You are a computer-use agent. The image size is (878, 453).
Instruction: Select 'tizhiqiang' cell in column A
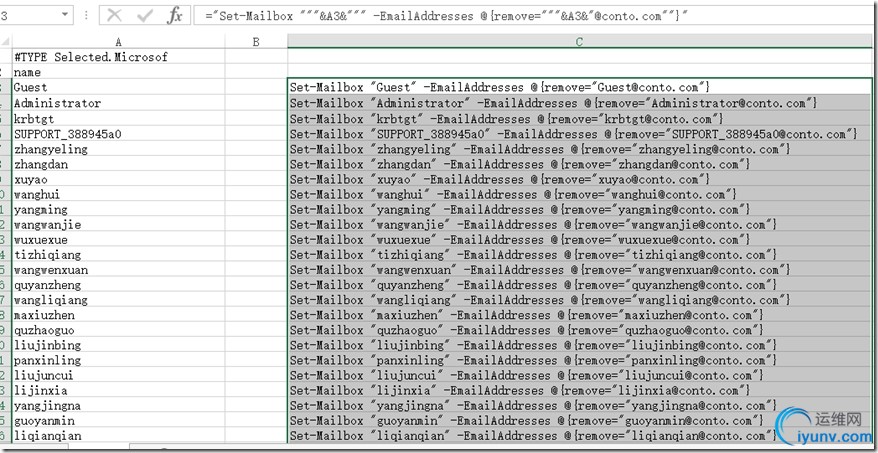119,255
